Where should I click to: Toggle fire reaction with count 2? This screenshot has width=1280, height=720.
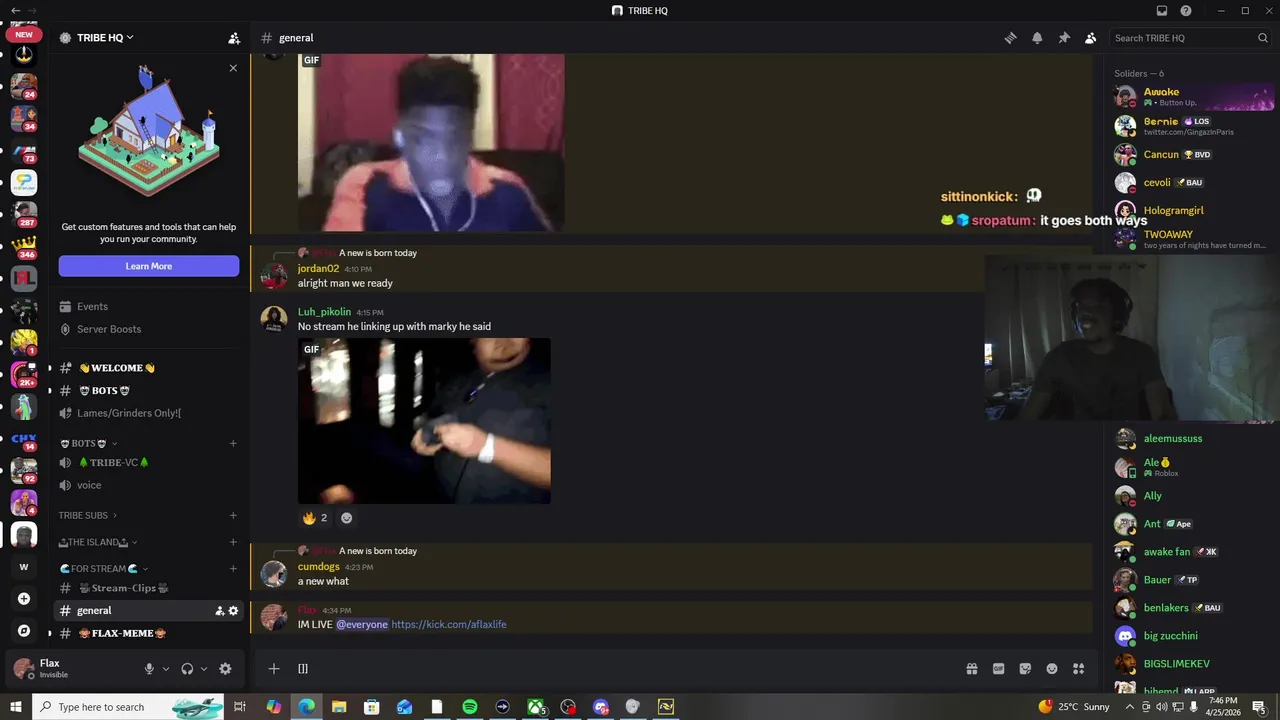[x=315, y=518]
